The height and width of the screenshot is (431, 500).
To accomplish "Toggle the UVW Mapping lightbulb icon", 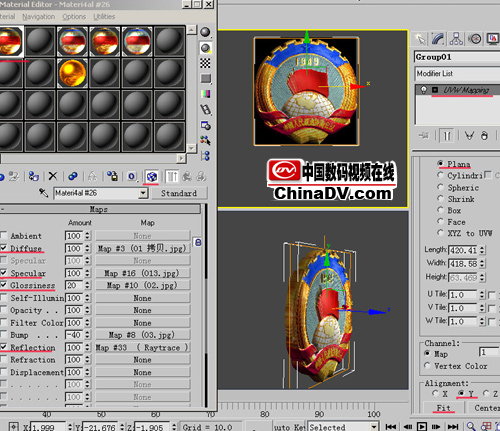I will pos(424,90).
